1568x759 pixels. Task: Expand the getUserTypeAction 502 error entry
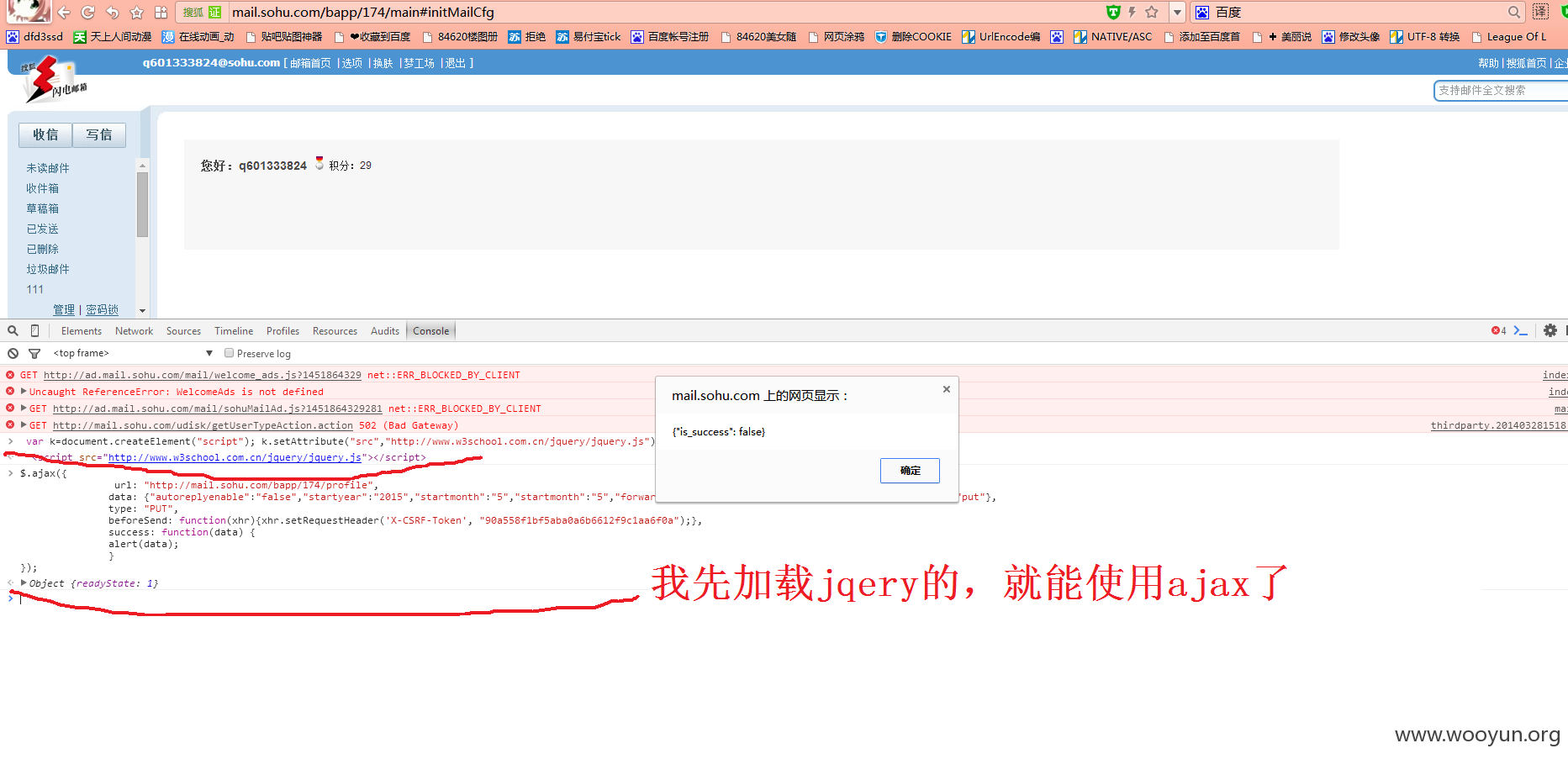(24, 424)
